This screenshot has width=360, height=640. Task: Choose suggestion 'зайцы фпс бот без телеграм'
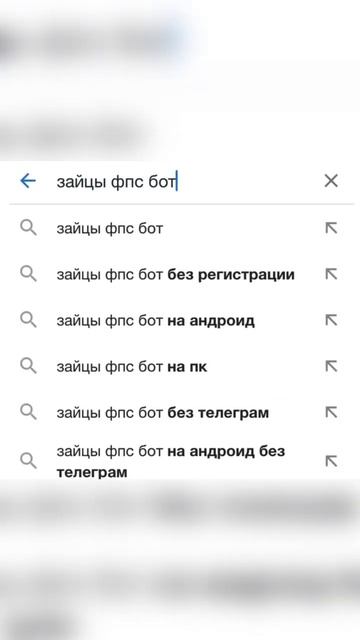[163, 413]
